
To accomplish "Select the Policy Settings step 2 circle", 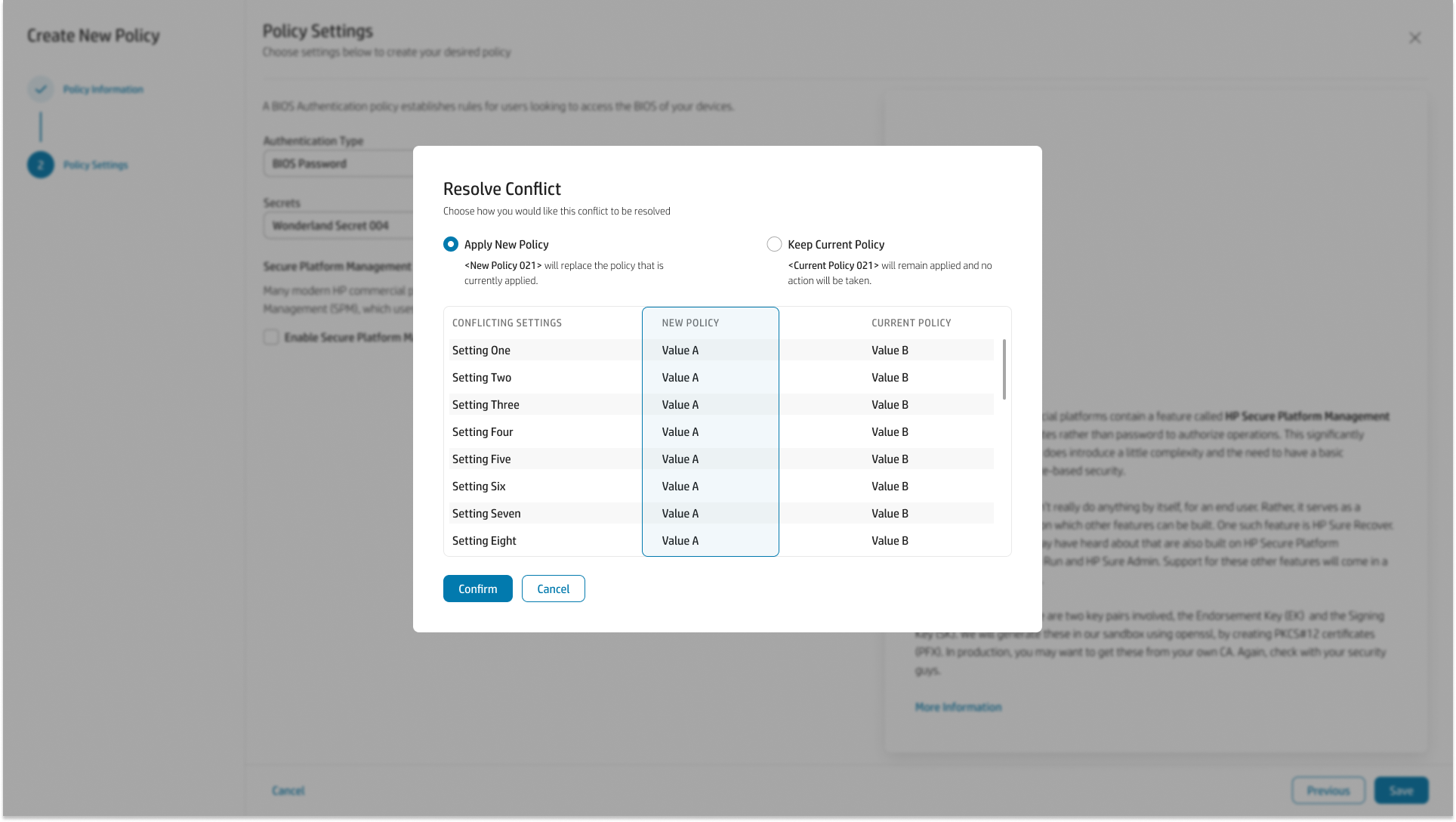I will 41,165.
